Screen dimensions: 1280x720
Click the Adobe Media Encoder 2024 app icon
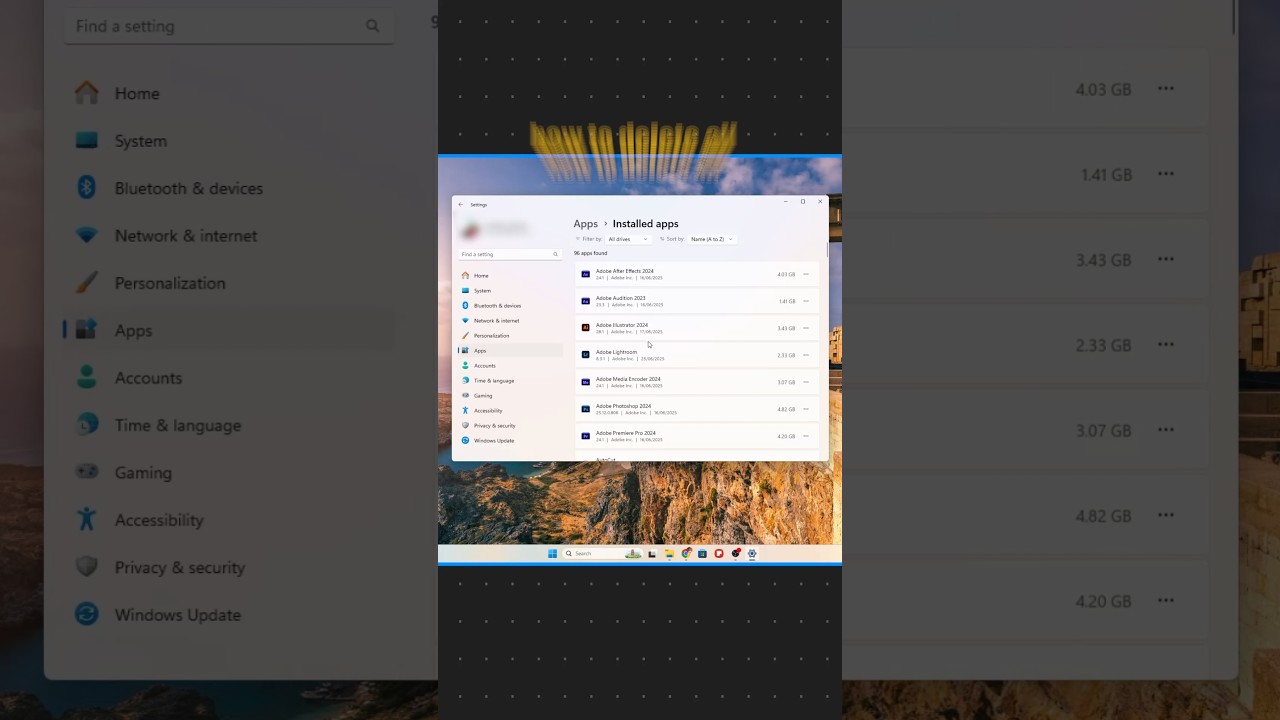586,382
